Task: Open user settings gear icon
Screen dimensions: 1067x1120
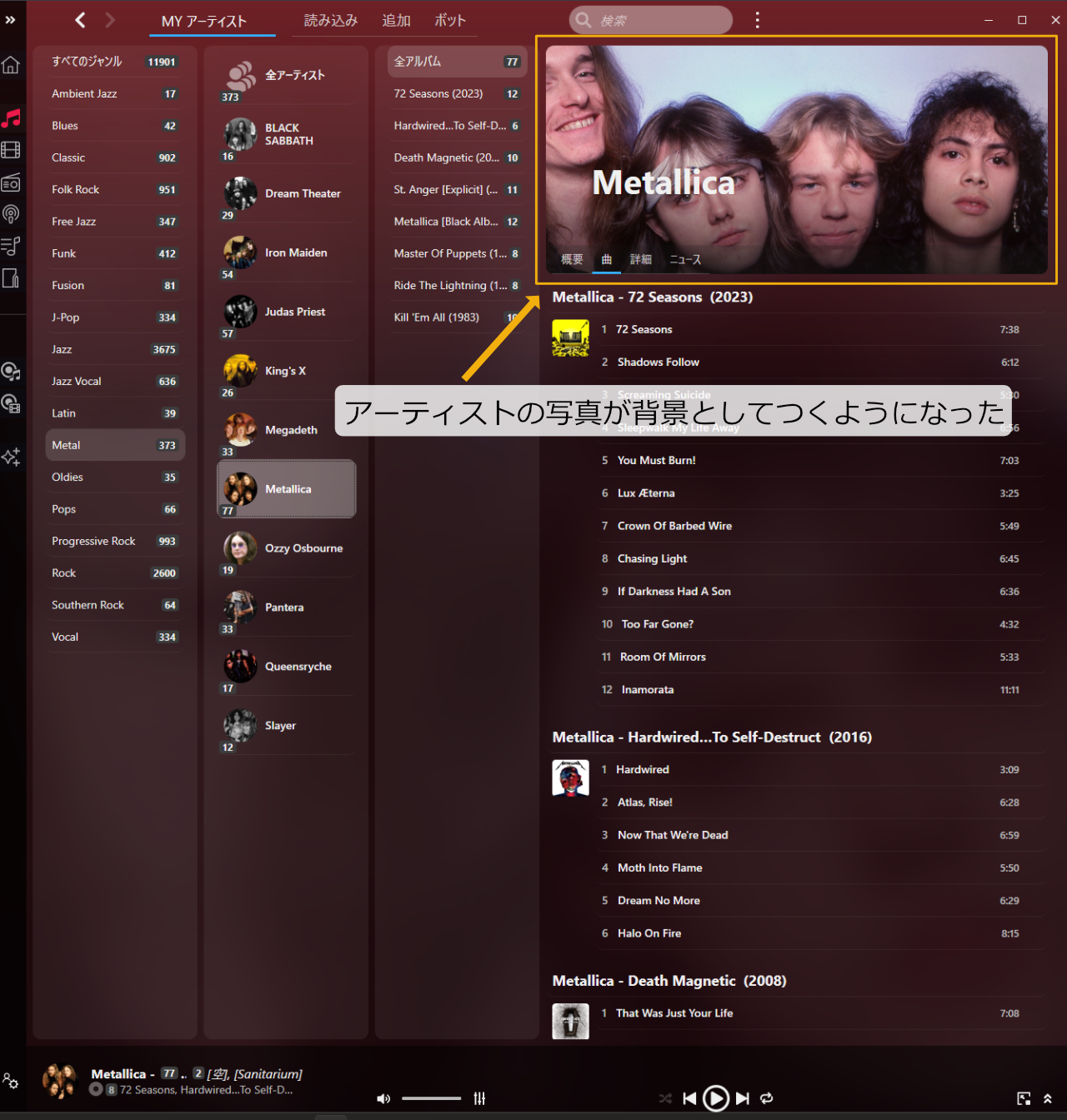Action: tap(11, 1081)
